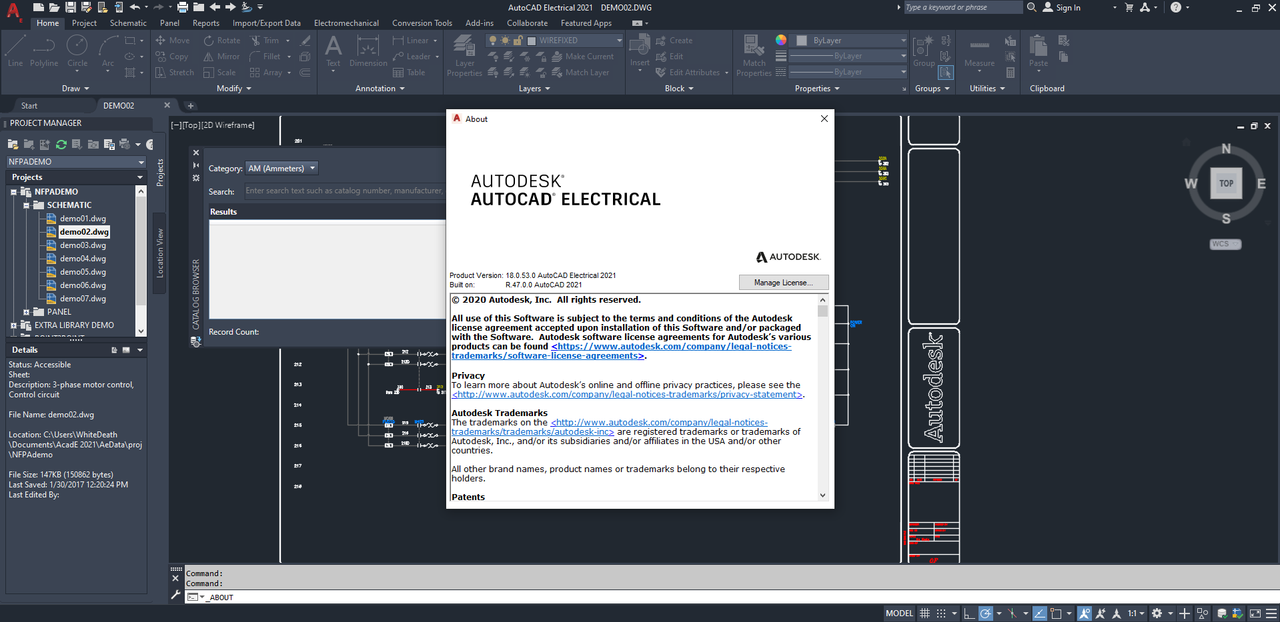This screenshot has height=622, width=1280.
Task: Click the Mirror tool
Action: click(221, 57)
